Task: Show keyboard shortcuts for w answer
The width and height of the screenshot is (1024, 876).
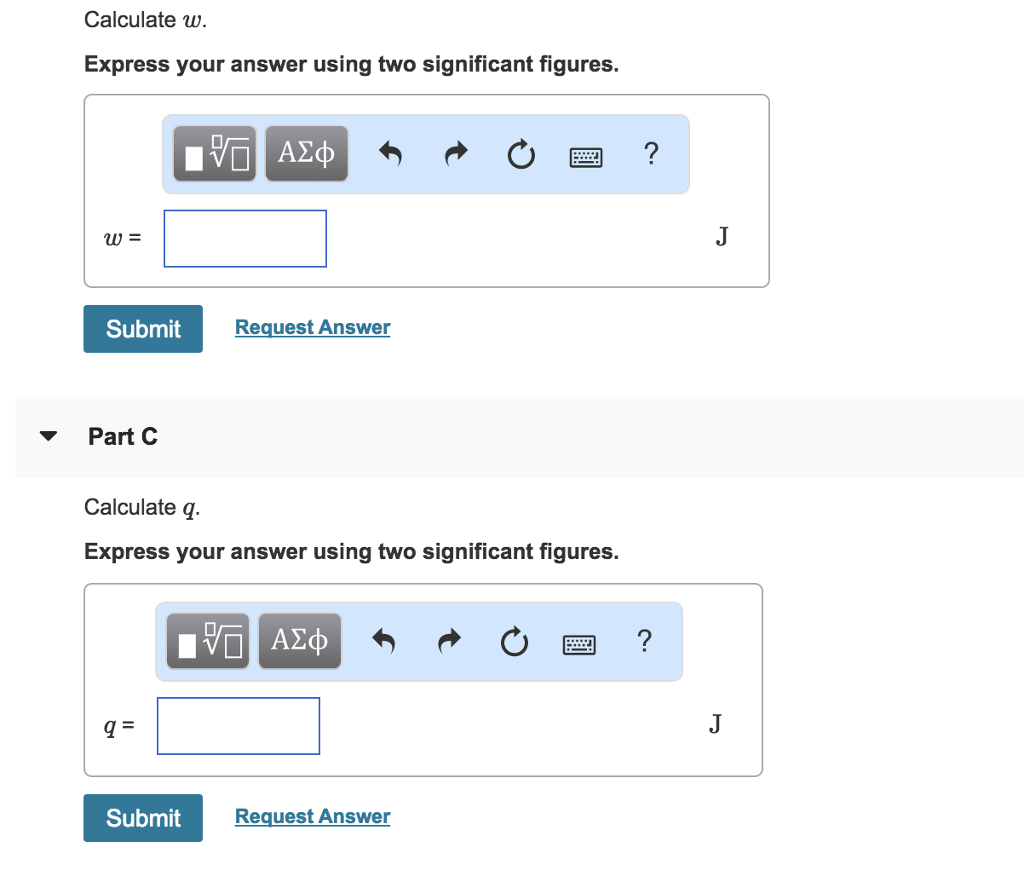Action: 586,156
